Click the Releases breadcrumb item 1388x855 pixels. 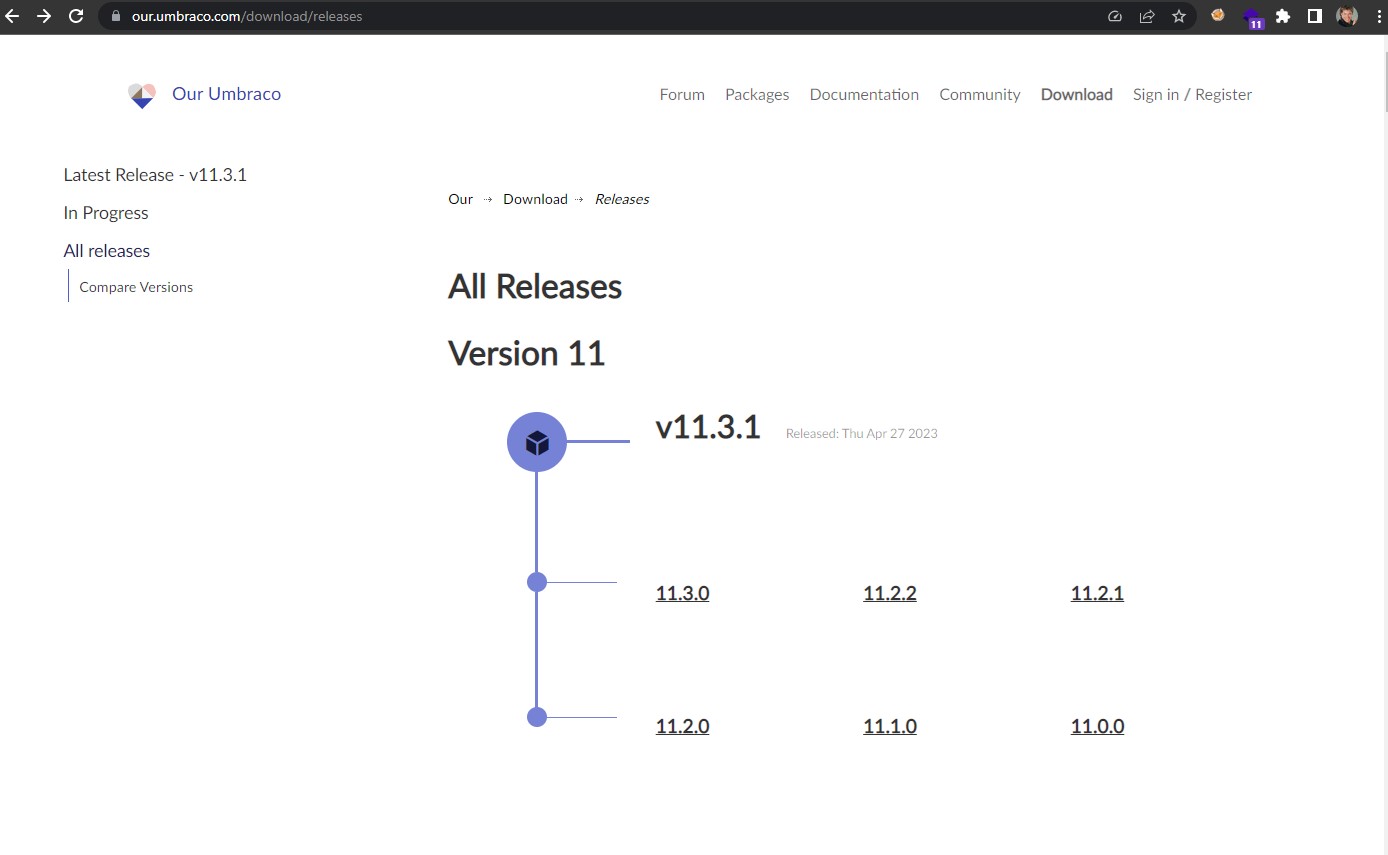622,199
